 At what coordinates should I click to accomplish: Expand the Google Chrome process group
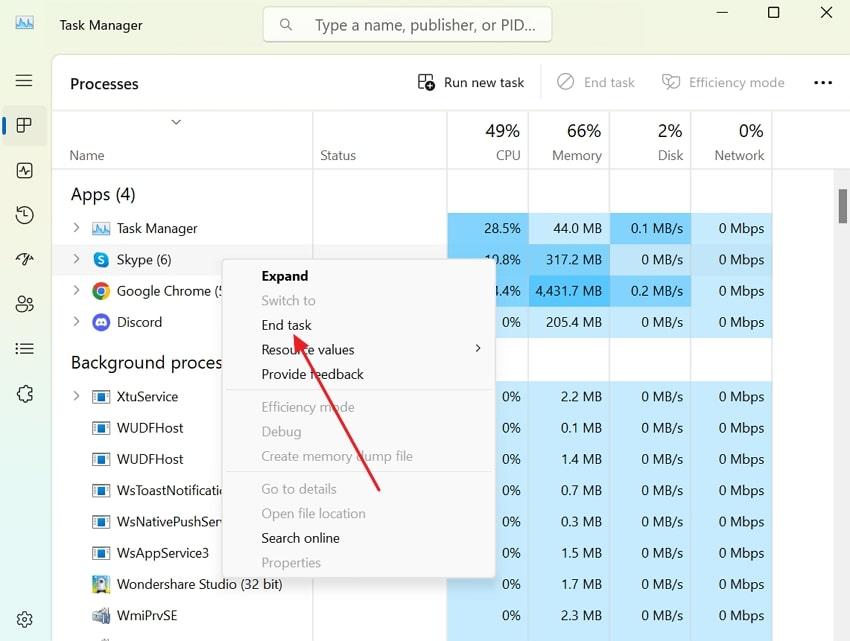tap(76, 291)
